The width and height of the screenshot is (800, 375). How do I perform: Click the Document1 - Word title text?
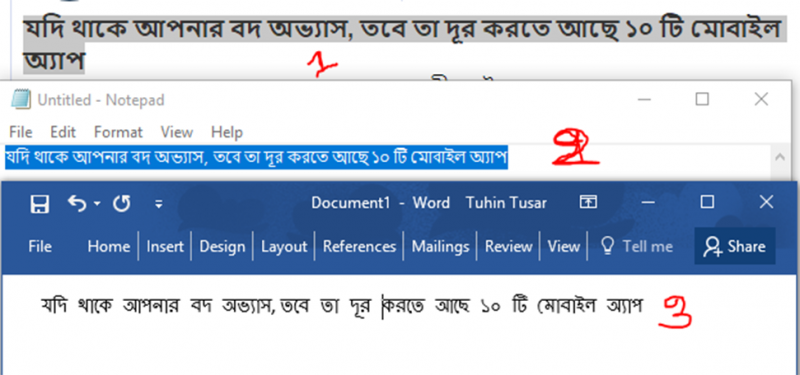click(381, 203)
